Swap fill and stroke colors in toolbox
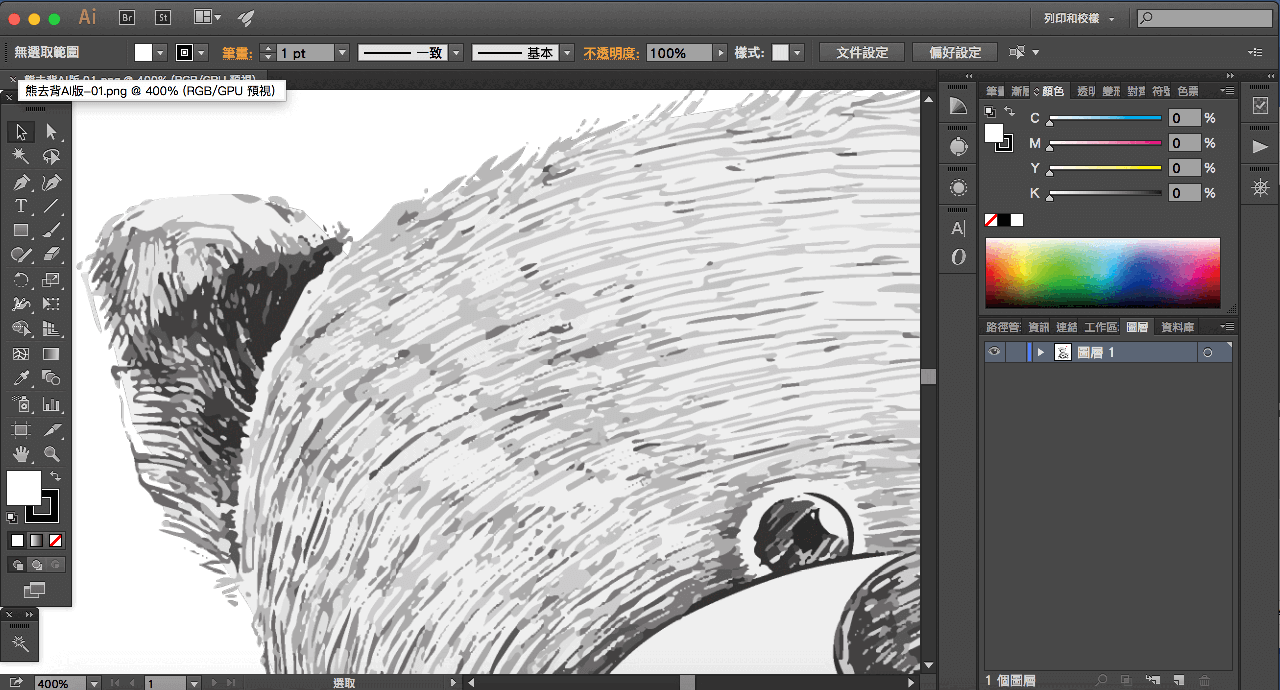This screenshot has height=690, width=1280. [56, 477]
